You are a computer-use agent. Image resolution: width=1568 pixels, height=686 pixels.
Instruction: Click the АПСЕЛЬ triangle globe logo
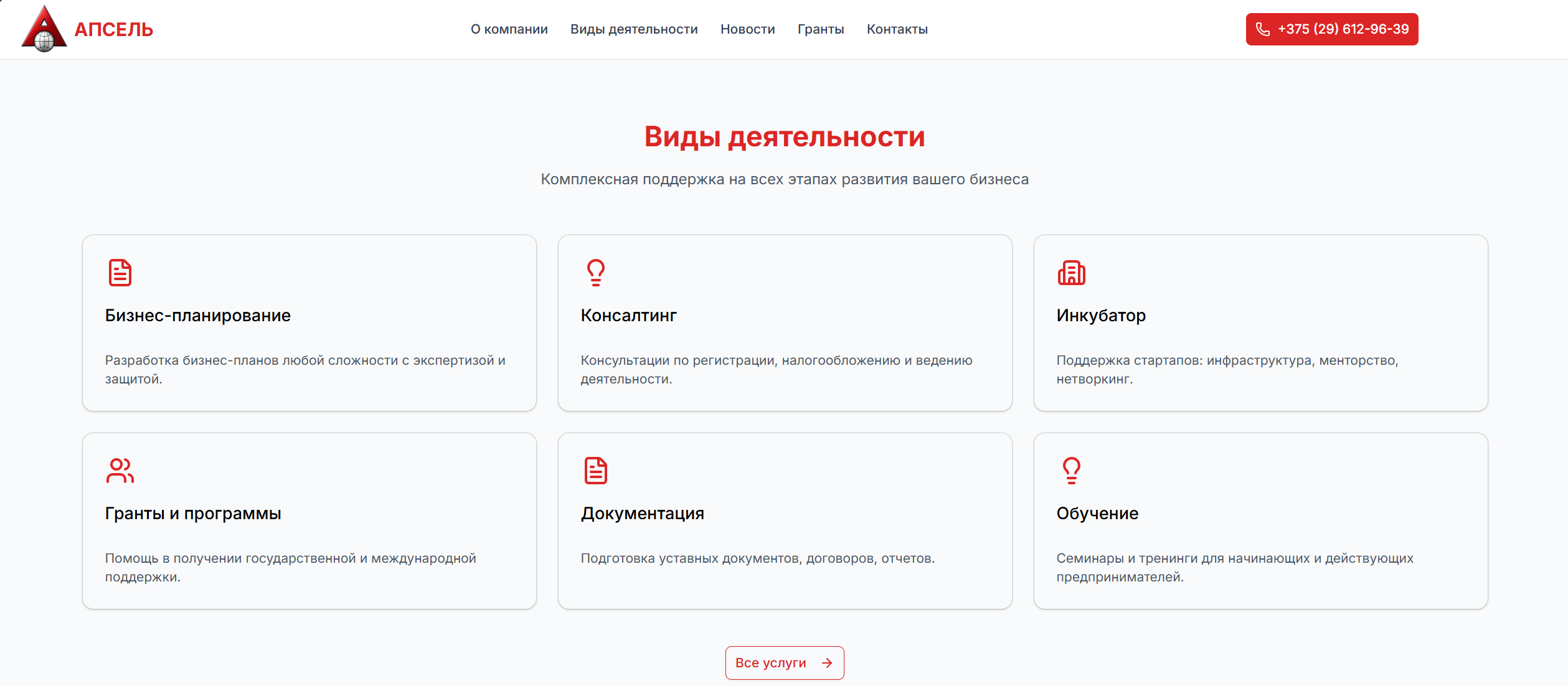44,29
